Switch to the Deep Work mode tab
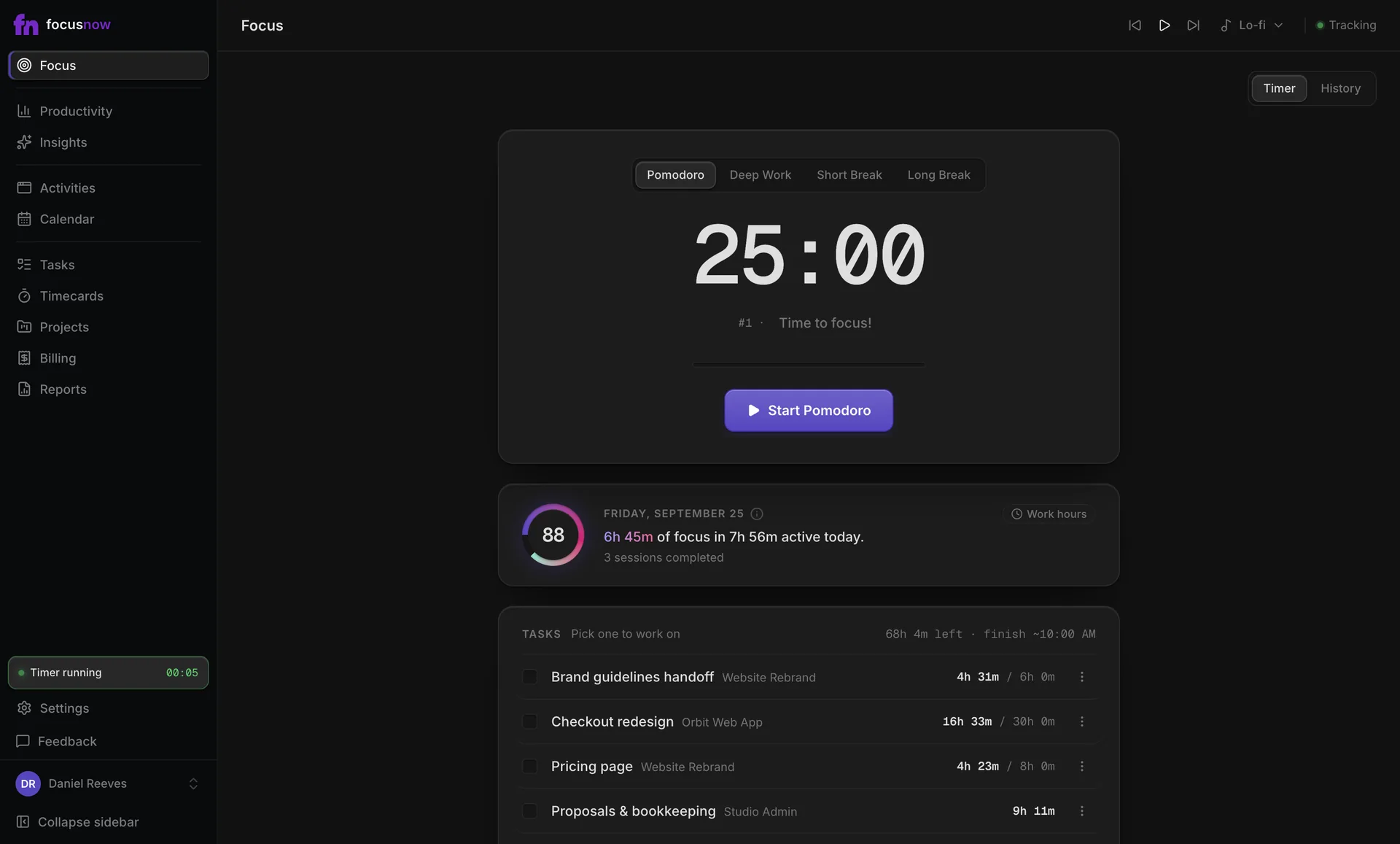This screenshot has width=1400, height=844. (760, 175)
